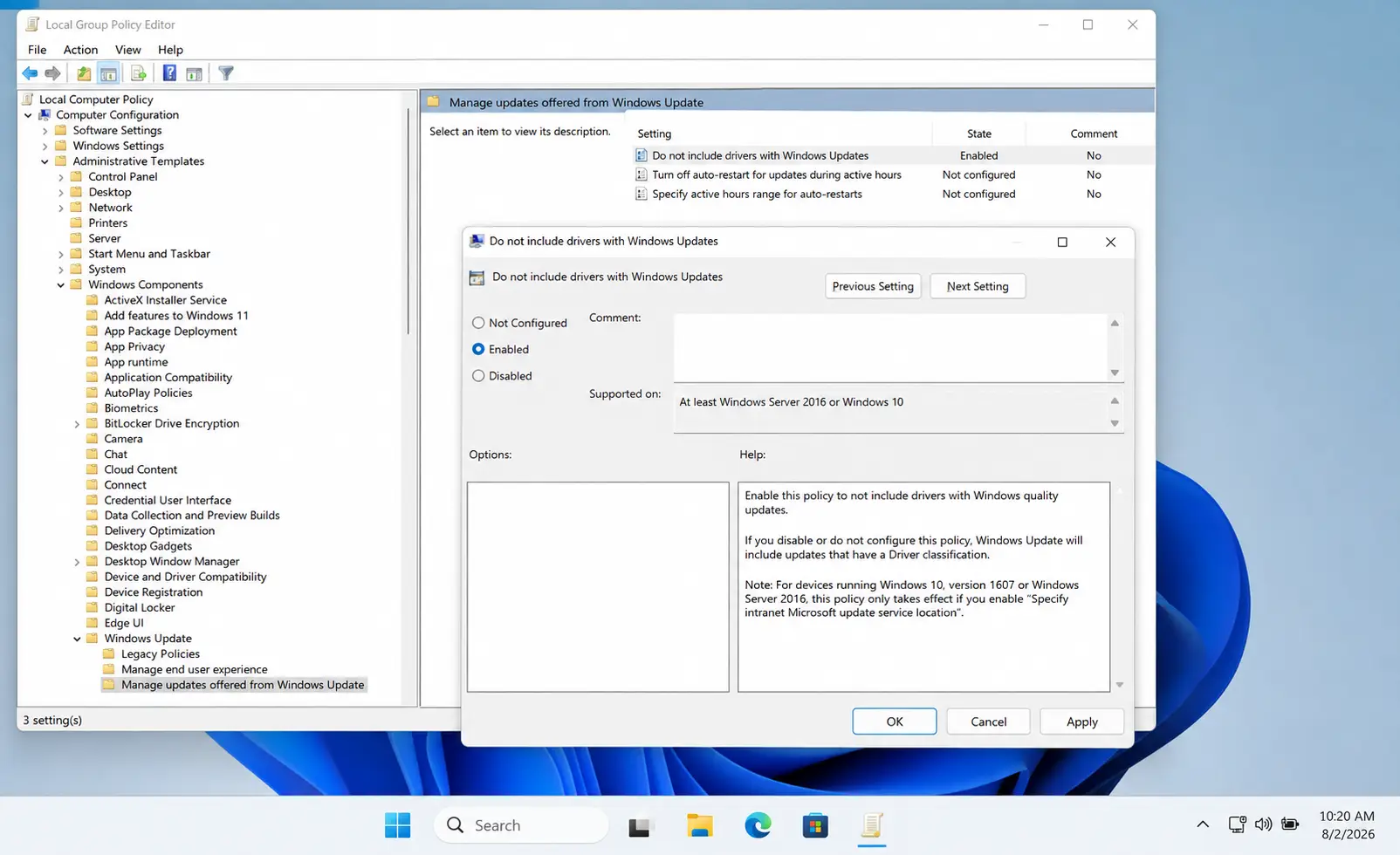1400x855 pixels.
Task: Click the Windows Update folder icon in tree
Action: tap(92, 639)
